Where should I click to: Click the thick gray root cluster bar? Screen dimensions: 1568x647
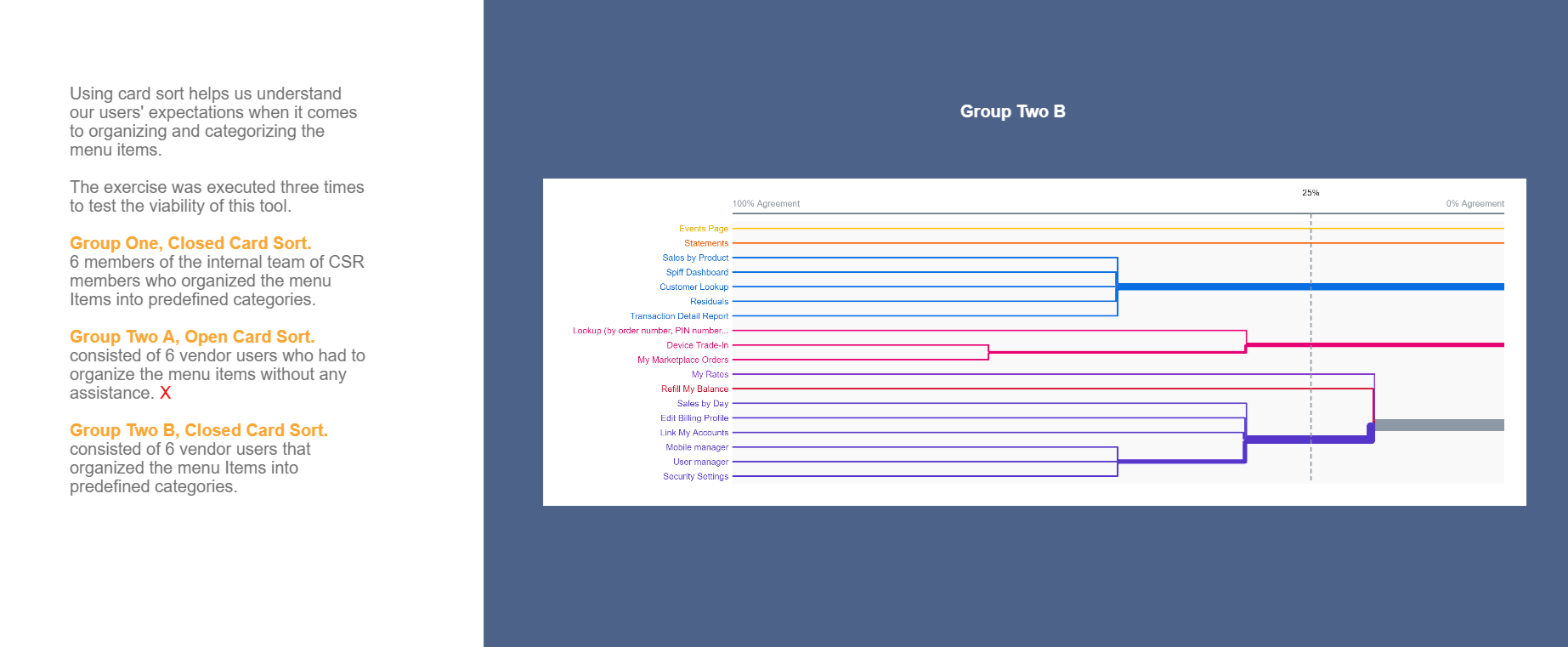1438,425
